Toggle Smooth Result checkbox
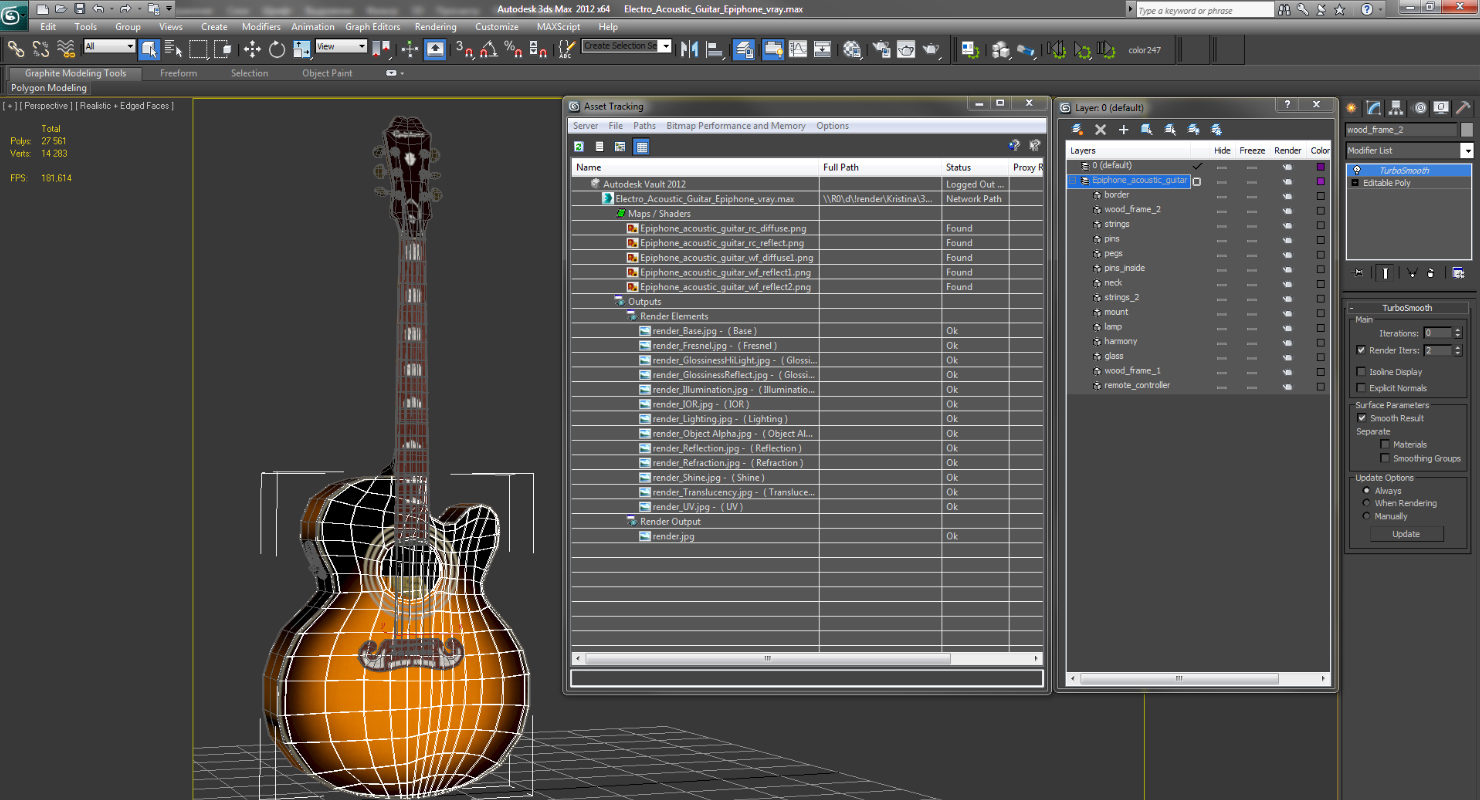Screen dimensions: 1480x800 point(1361,418)
